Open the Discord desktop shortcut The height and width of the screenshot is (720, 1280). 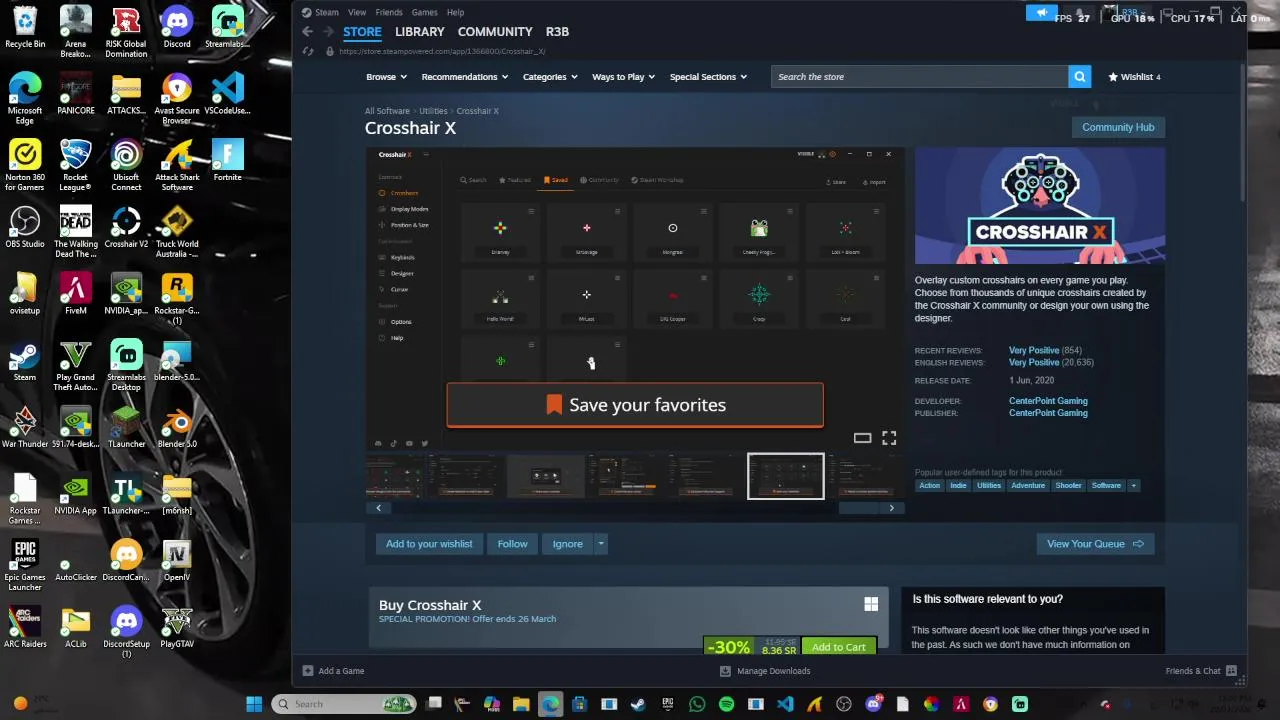[177, 28]
